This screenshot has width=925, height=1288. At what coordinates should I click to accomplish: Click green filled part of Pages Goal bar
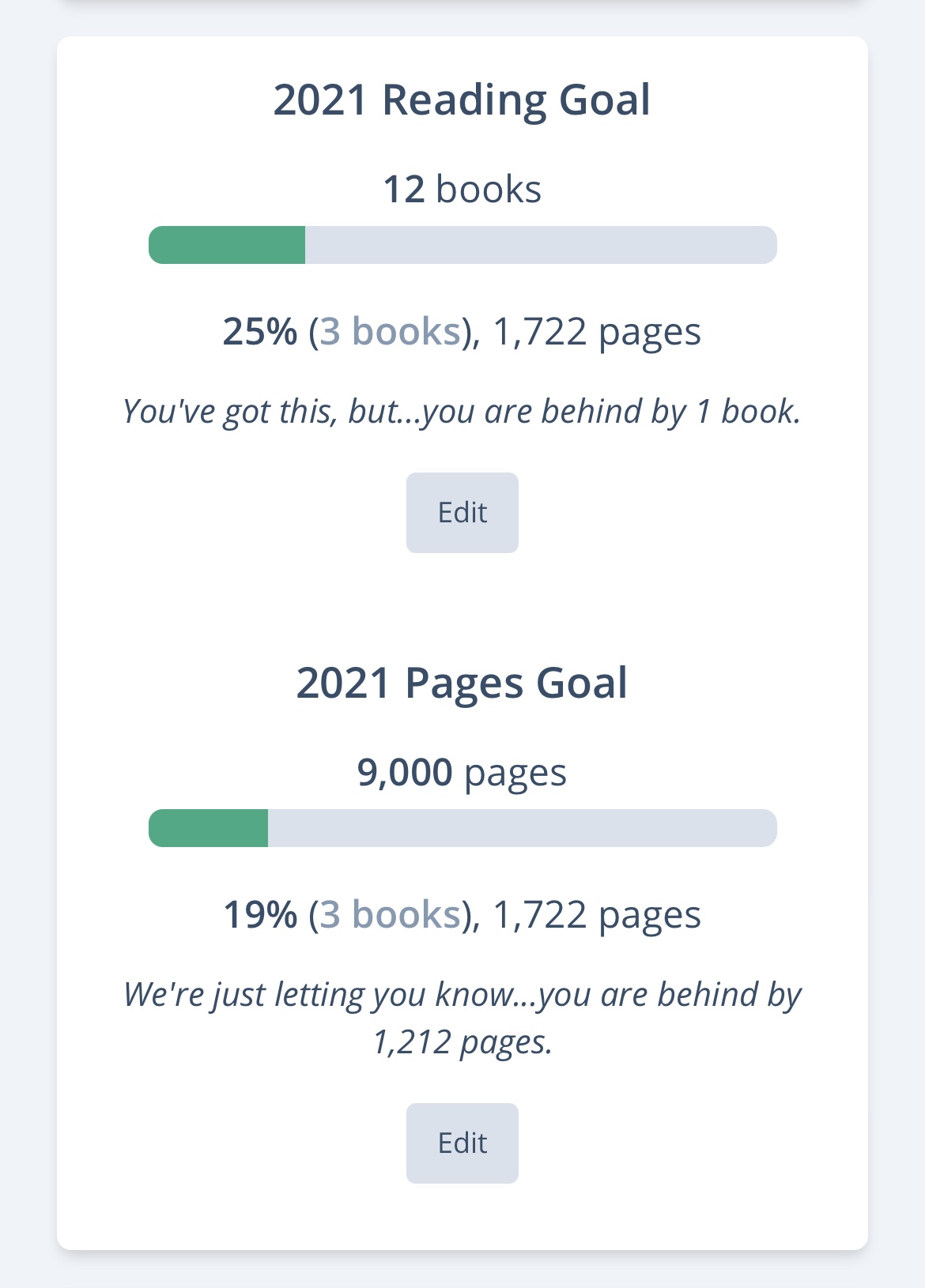pos(209,828)
